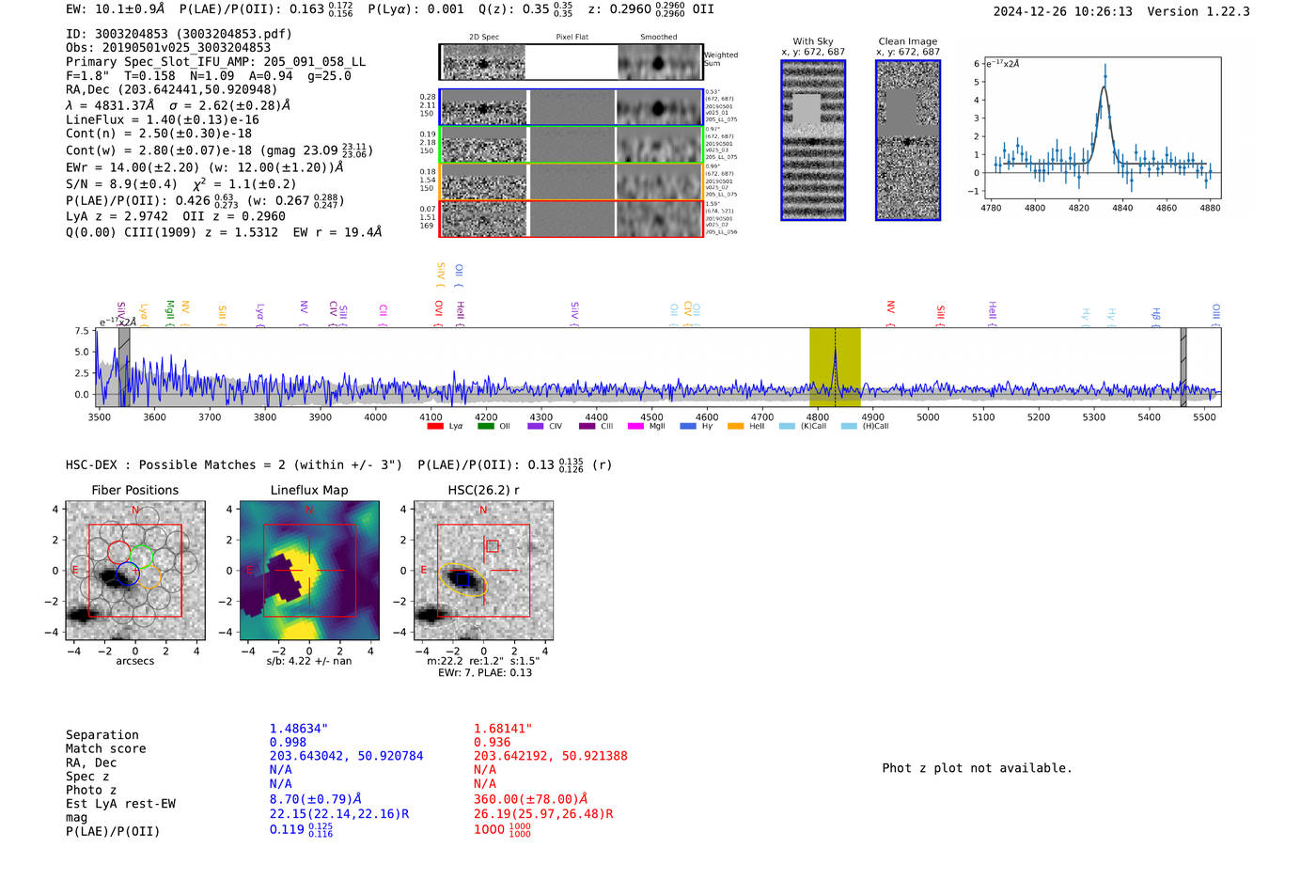Select the yellow highlighted emission line region
Viewport: 1316px width, 896px height.
[835, 367]
